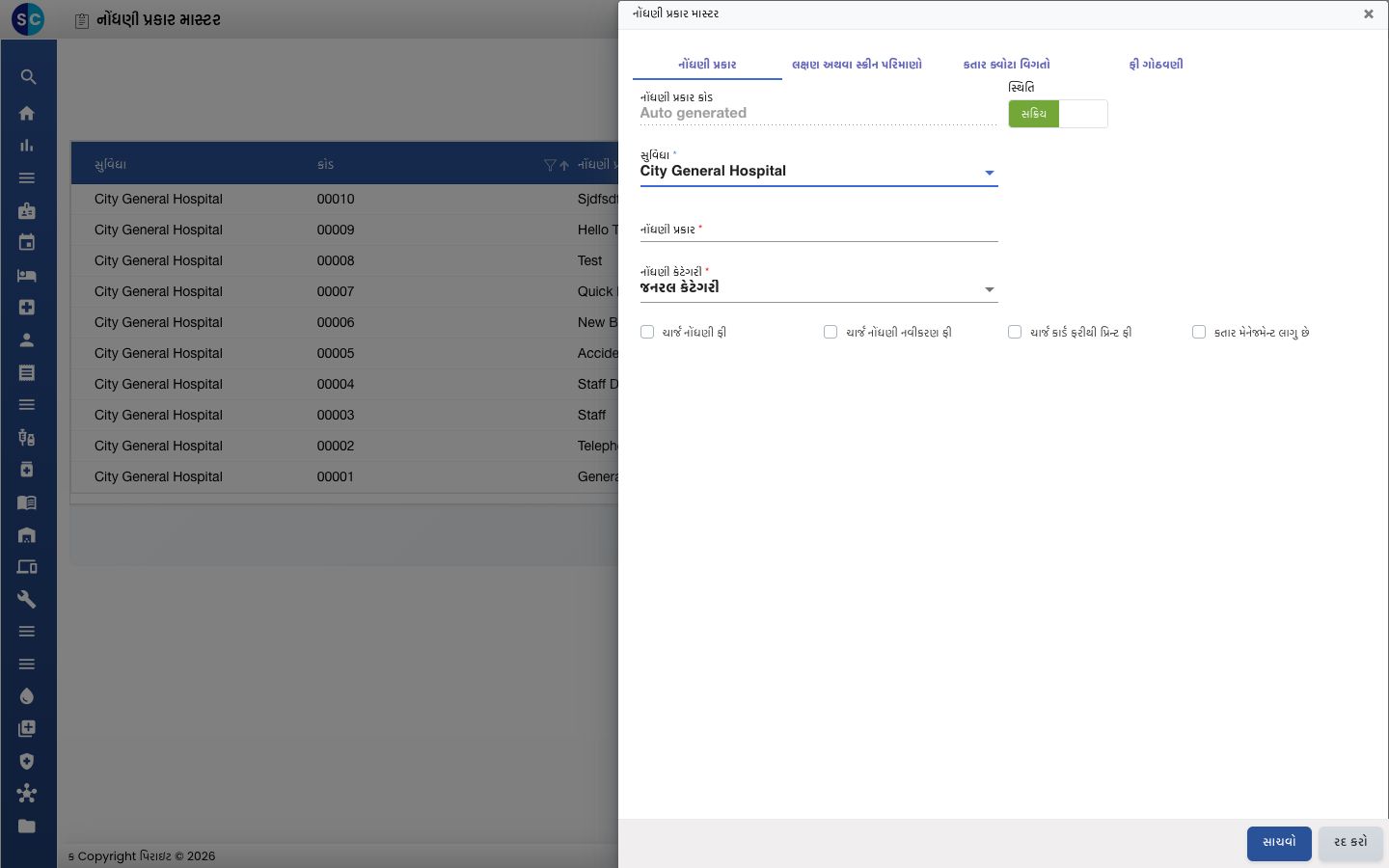
Task: Open the warehouse sidebar icon
Action: coord(27,534)
